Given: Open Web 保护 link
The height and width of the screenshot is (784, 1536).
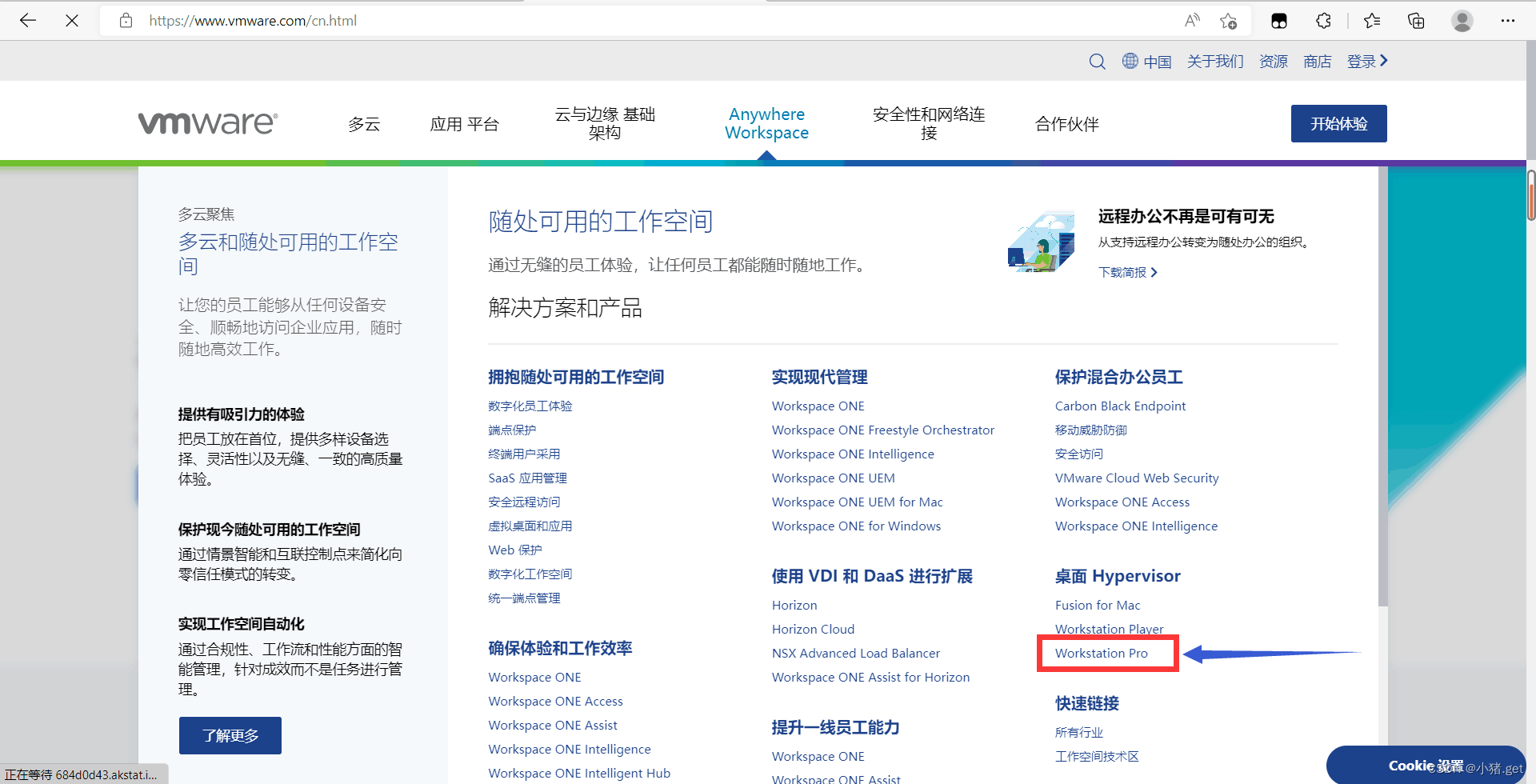Looking at the screenshot, I should [x=515, y=550].
